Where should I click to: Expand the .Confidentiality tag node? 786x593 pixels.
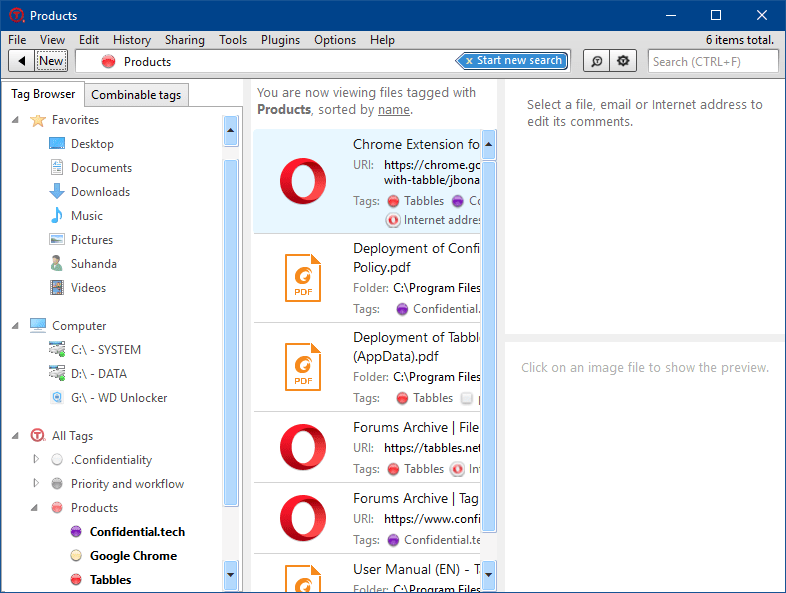tap(36, 459)
